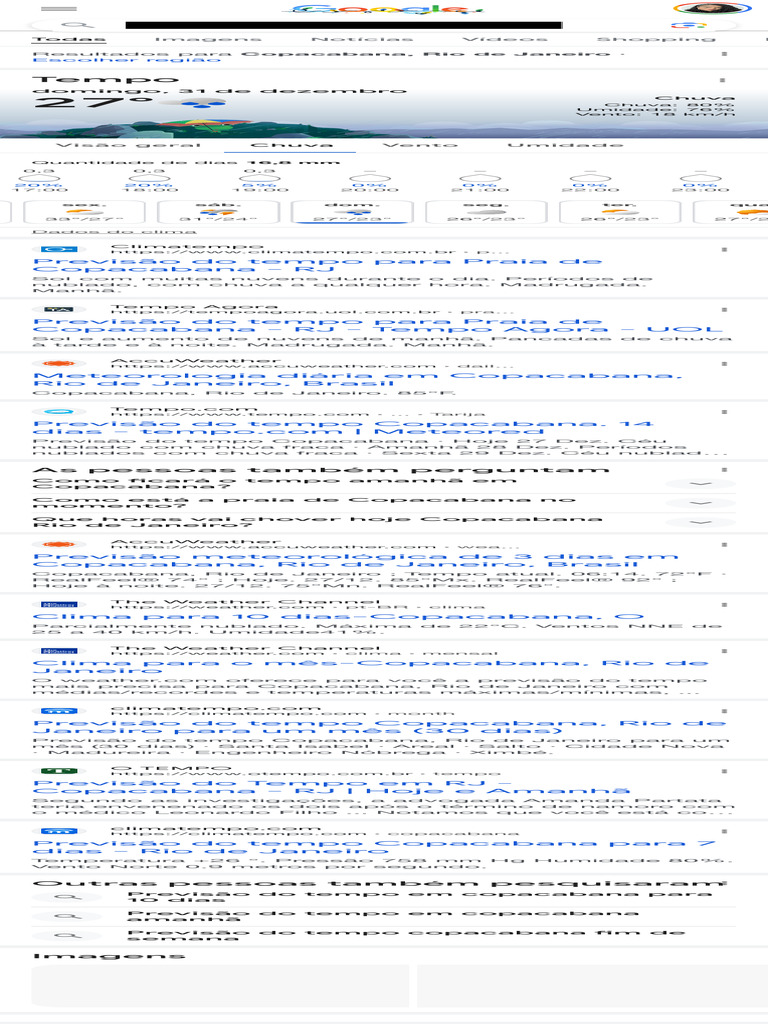
Task: Open options for As pessoas também perguntam
Action: [x=724, y=470]
